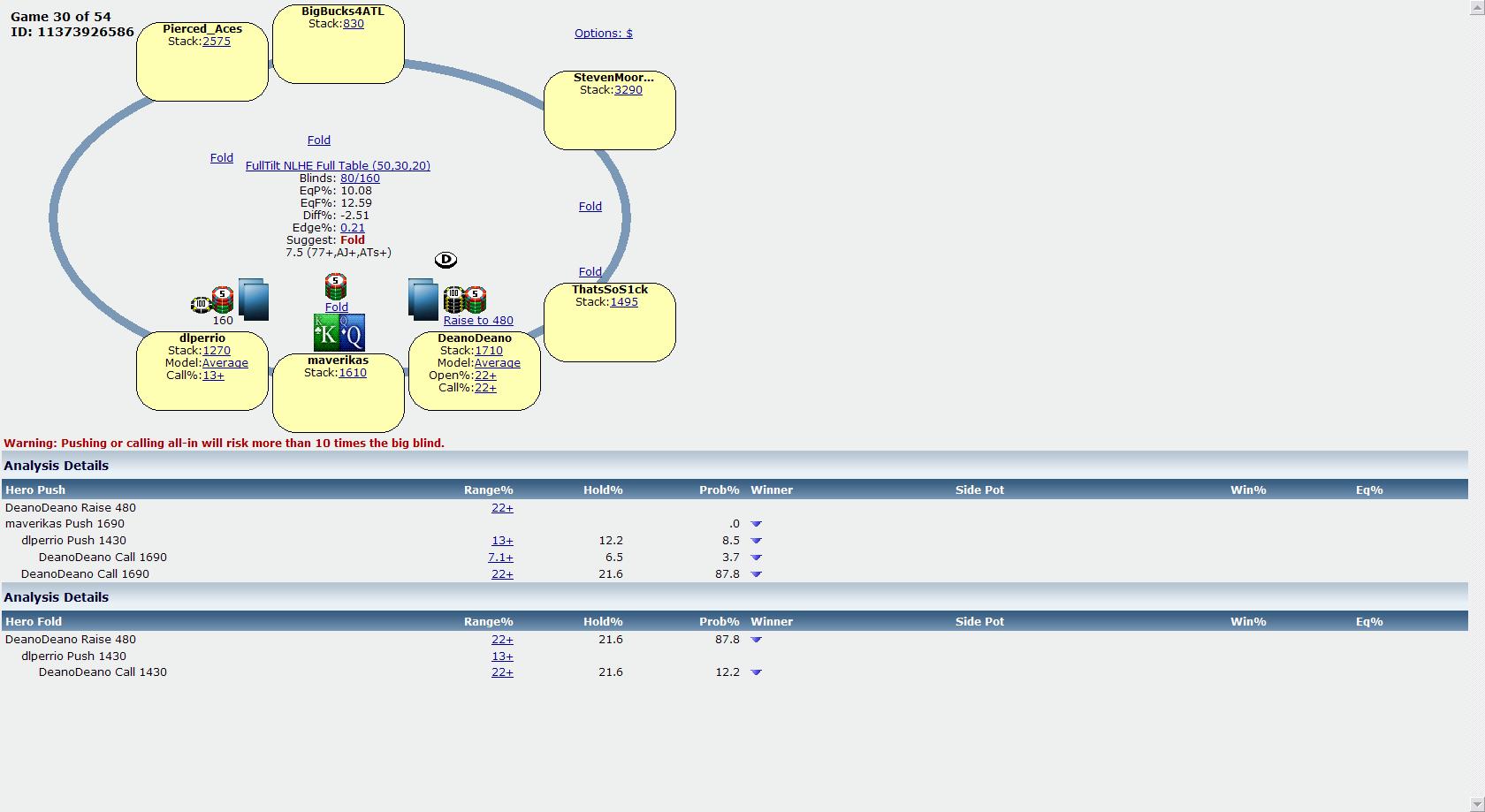This screenshot has height=812, width=1485.
Task: Expand the dlperrio Push 1430 winner arrow
Action: point(756,541)
